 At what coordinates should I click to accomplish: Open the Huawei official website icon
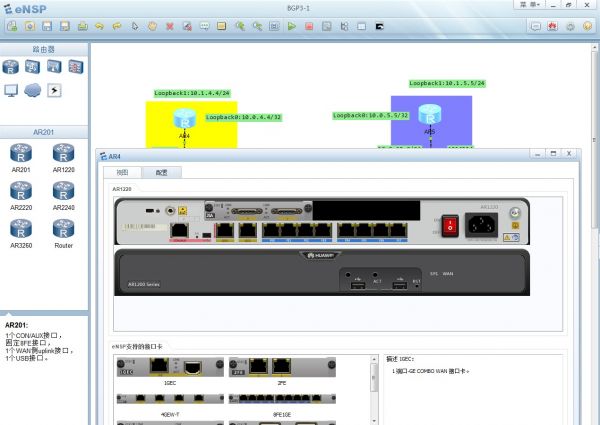[553, 26]
